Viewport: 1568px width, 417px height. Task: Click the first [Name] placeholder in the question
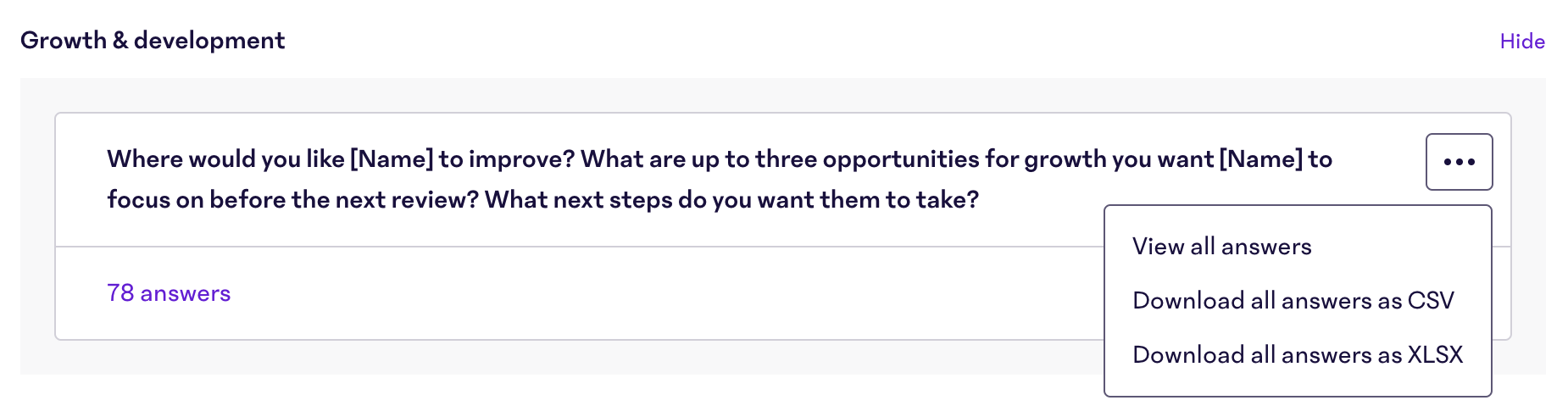pyautogui.click(x=392, y=159)
